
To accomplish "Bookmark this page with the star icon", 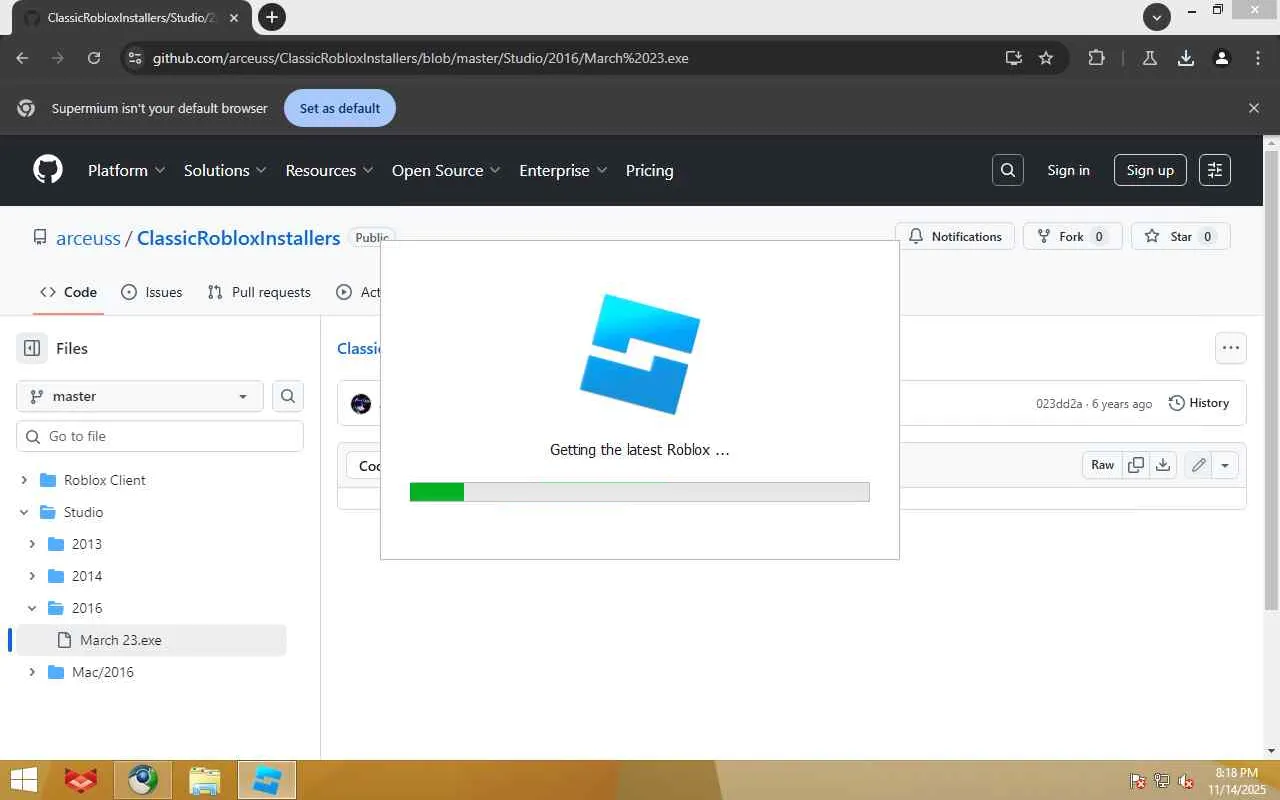I will 1046,58.
